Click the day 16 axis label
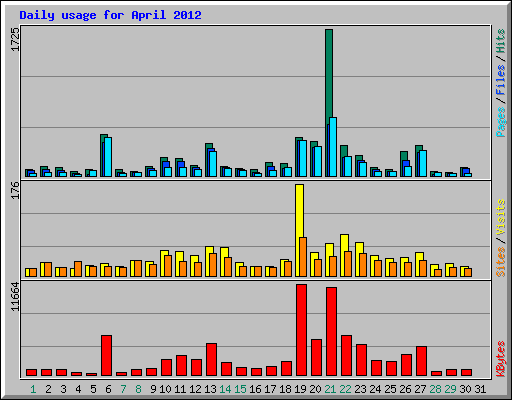Screen dimensions: 512x400 (255, 389)
